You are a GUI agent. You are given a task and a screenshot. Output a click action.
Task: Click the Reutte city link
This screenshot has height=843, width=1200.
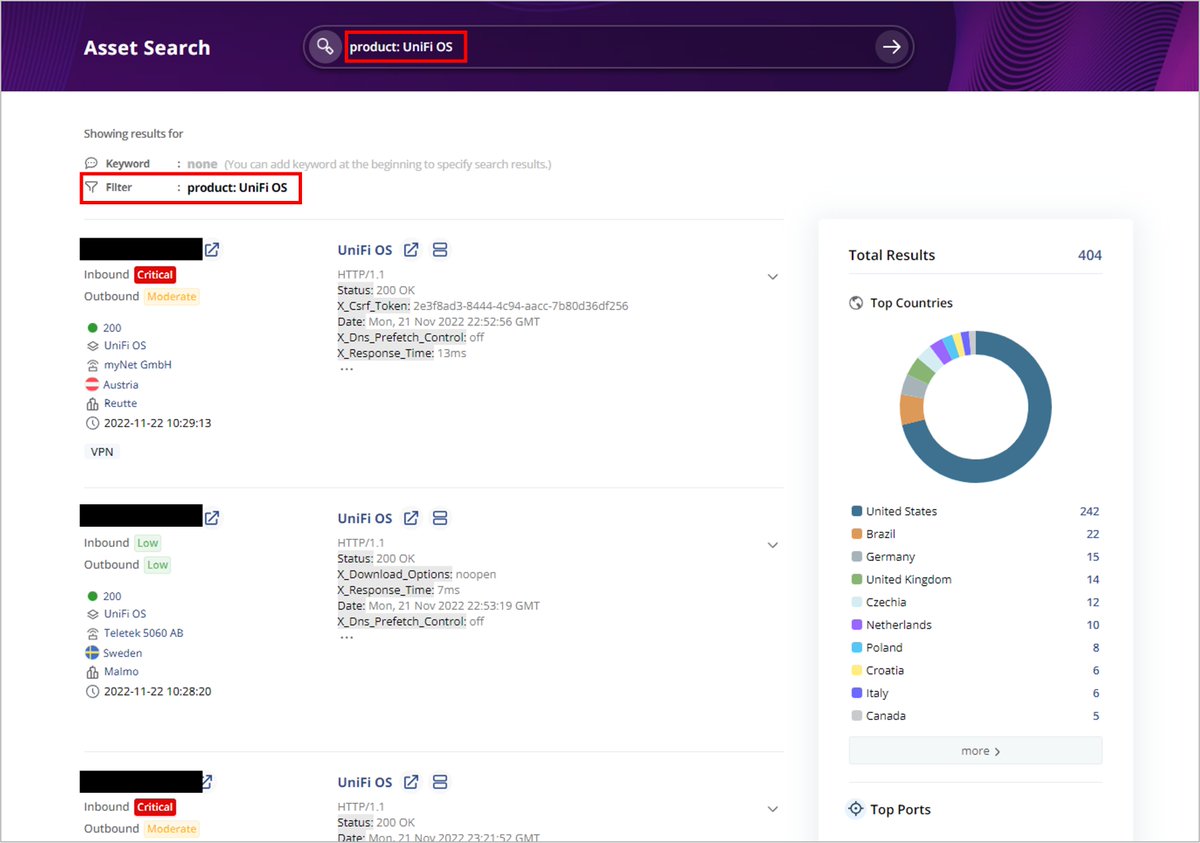coord(121,403)
